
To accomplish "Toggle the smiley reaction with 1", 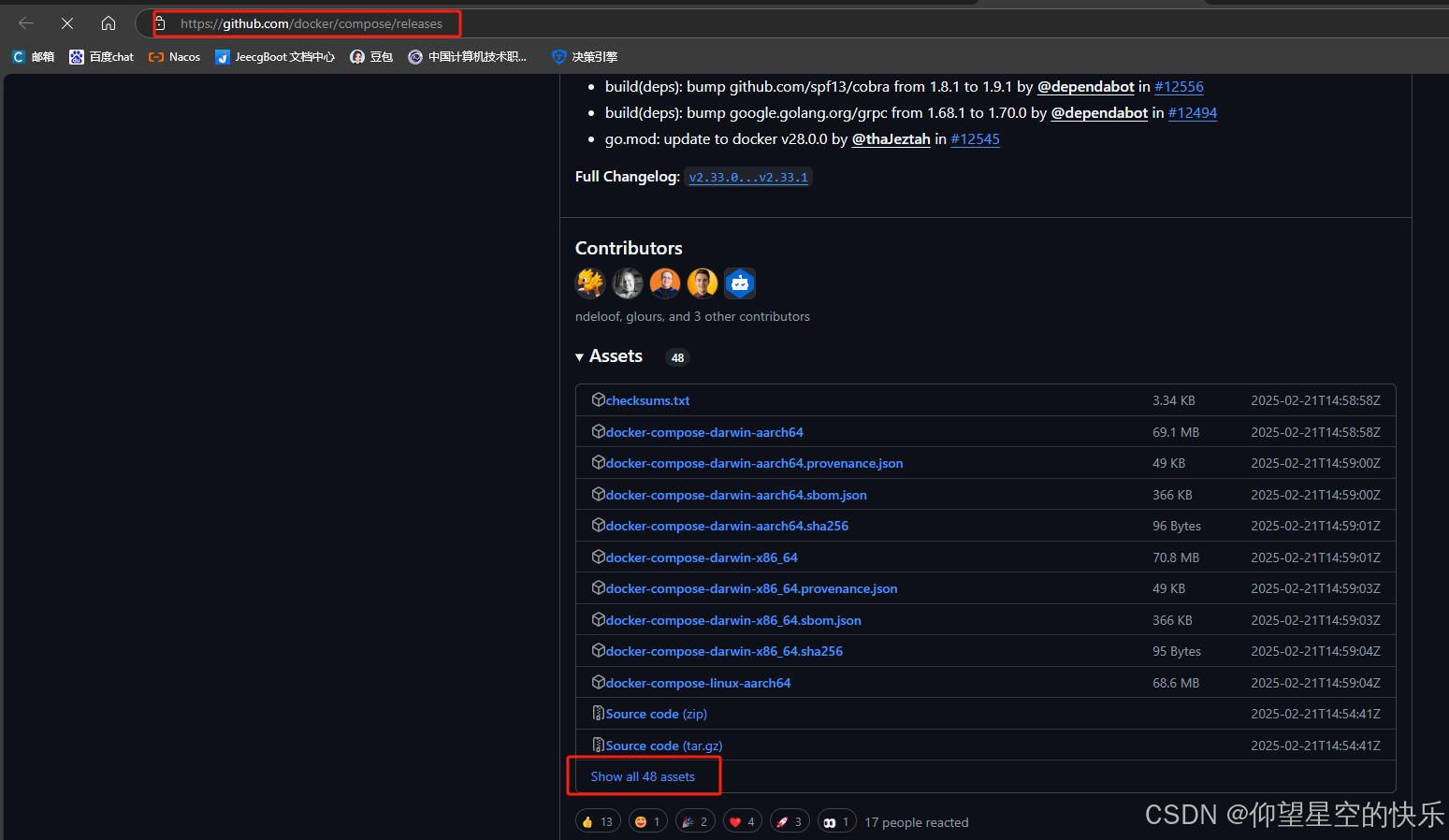I will [x=648, y=821].
